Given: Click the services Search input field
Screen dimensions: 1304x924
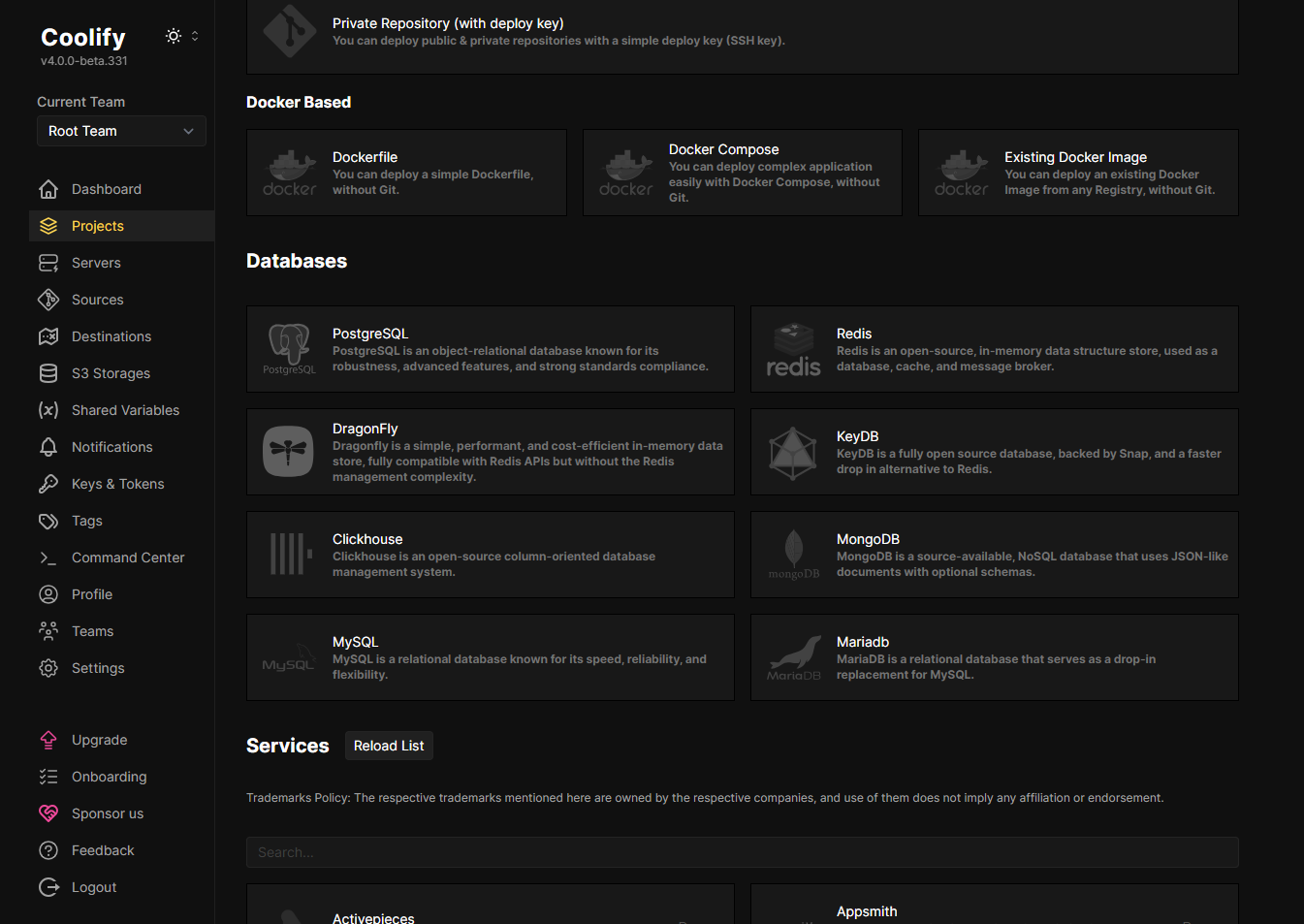Looking at the screenshot, I should pos(742,852).
